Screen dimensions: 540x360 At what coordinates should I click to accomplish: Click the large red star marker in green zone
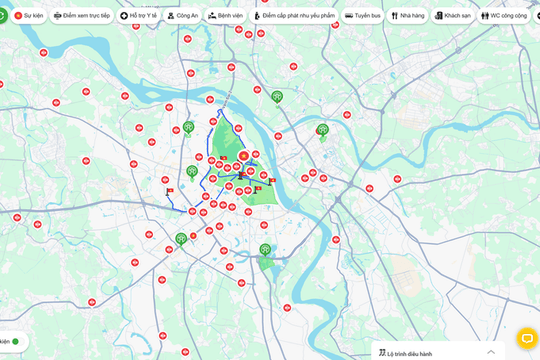244,156
